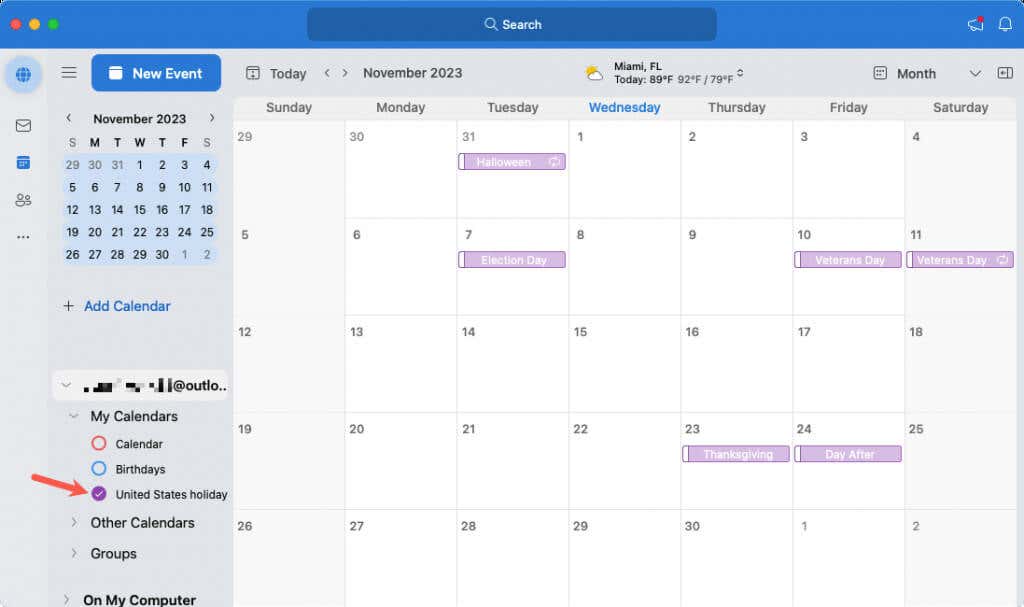Screen dimensions: 1024x607
Task: Select day 18 in month grid
Action: click(961, 363)
